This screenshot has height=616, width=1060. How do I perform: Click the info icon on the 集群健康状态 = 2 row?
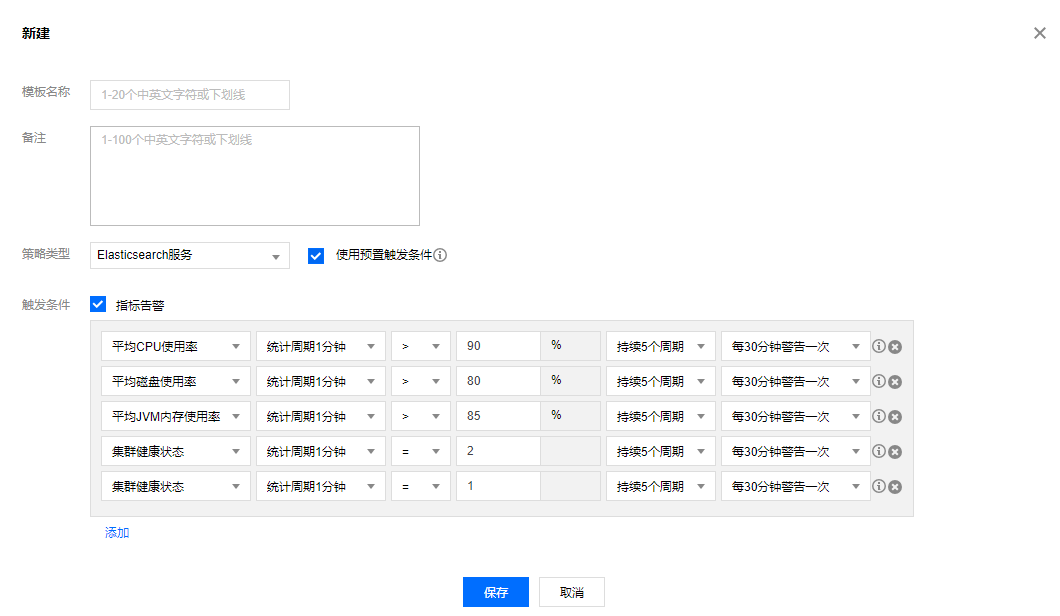click(x=878, y=451)
